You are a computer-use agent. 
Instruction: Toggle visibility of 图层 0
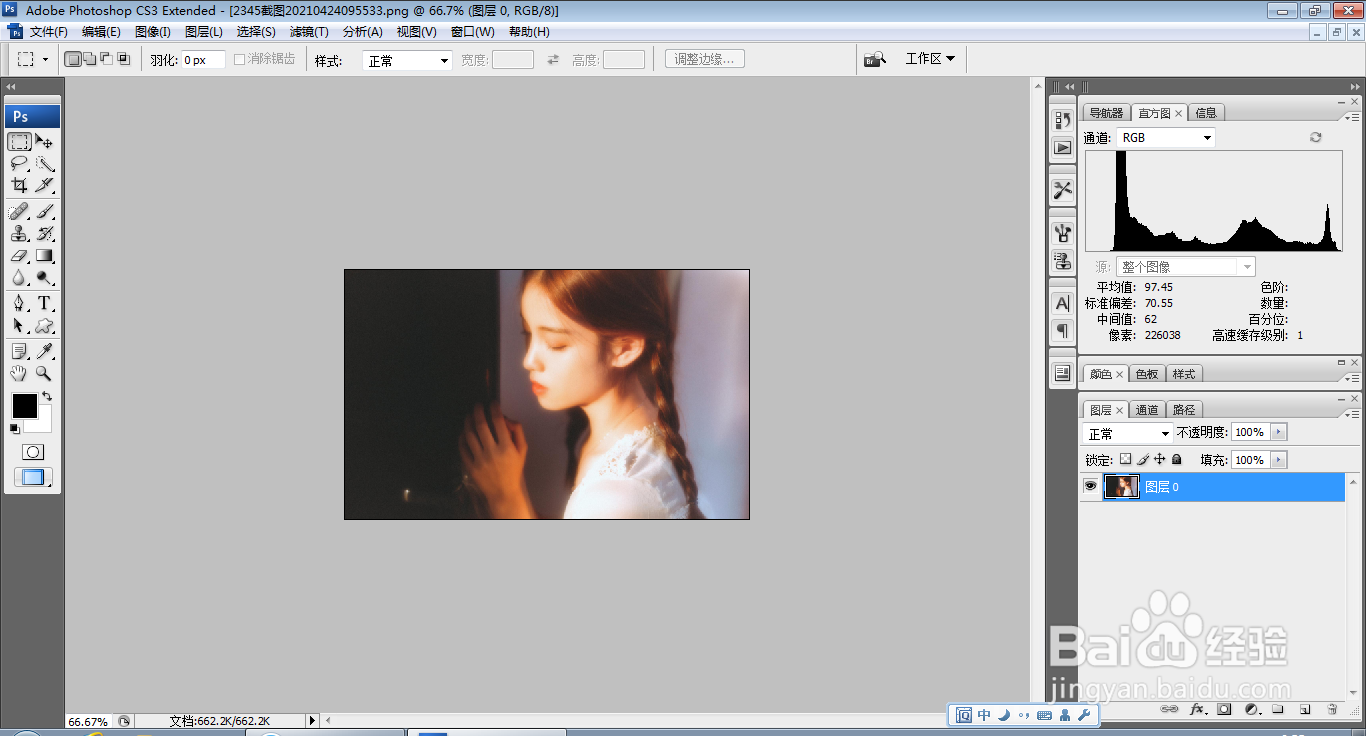pyautogui.click(x=1091, y=487)
